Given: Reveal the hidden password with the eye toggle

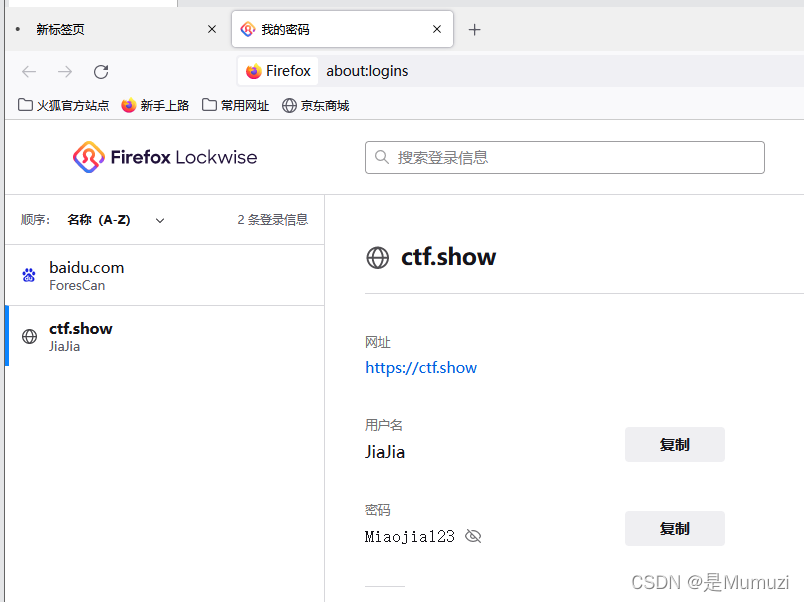Looking at the screenshot, I should tap(472, 536).
